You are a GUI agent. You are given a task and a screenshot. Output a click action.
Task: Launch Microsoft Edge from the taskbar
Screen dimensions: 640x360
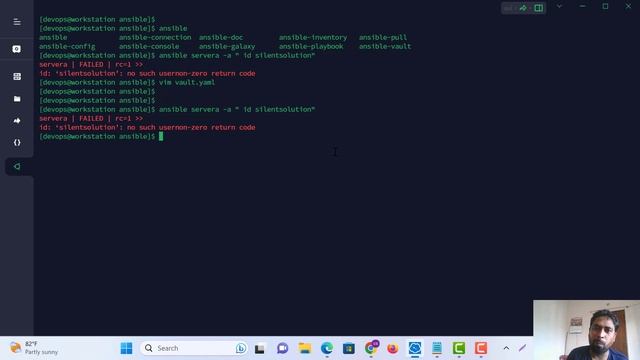point(327,348)
